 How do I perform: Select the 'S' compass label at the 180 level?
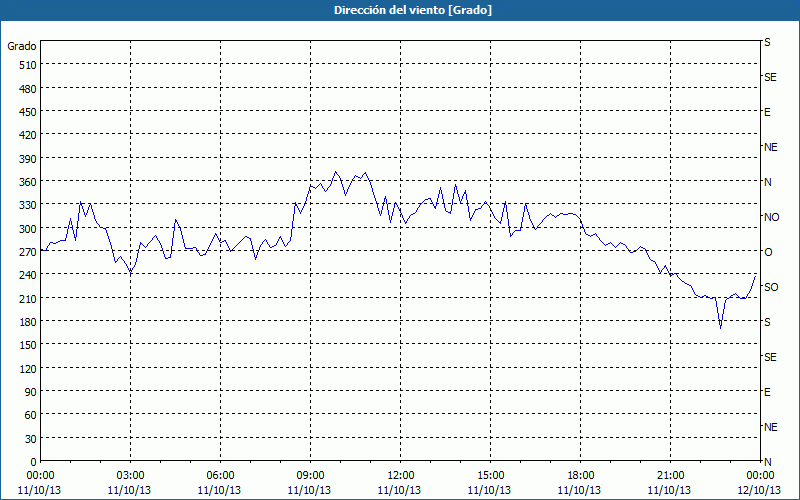click(x=767, y=322)
